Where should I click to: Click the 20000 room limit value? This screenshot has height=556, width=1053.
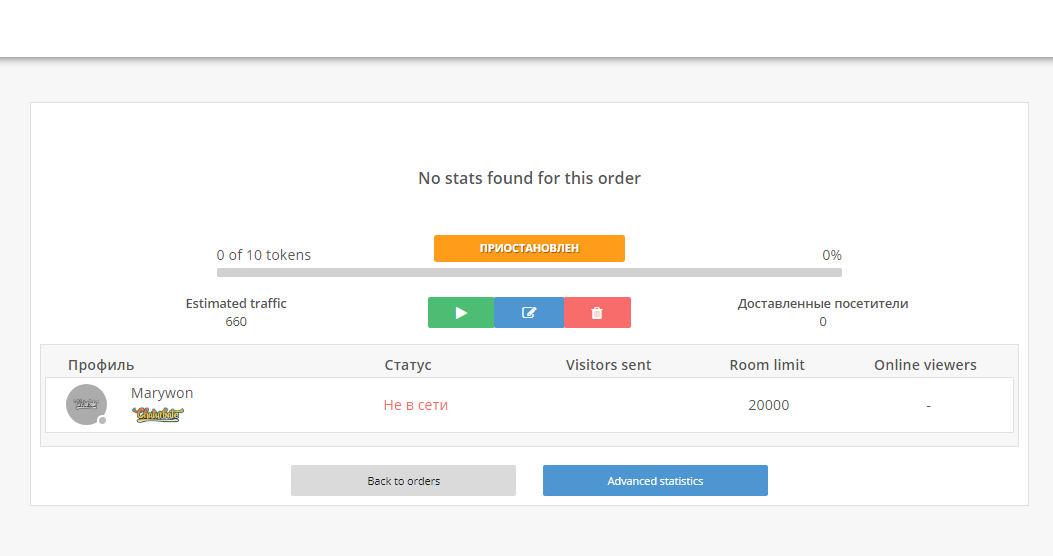click(768, 405)
